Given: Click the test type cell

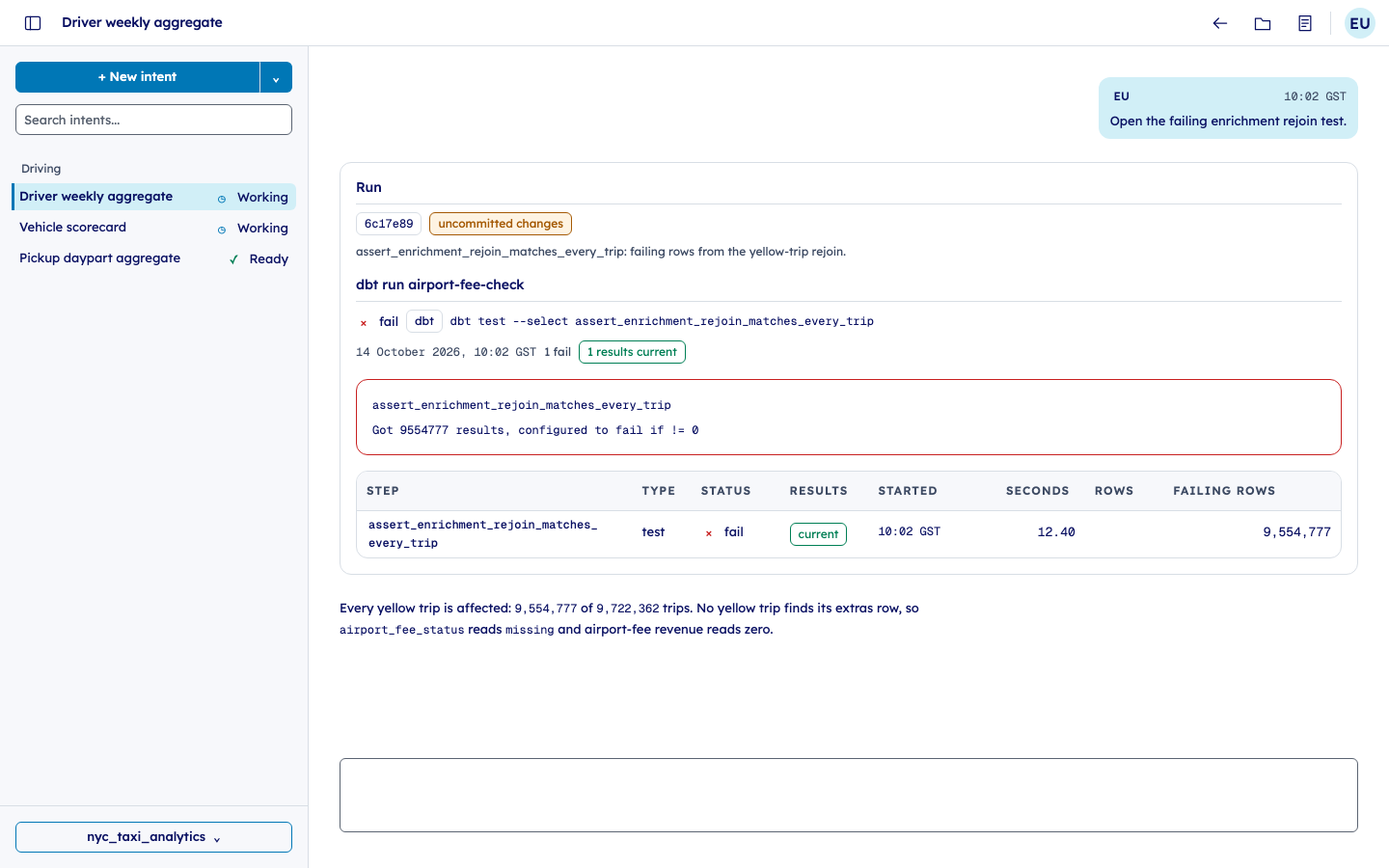Looking at the screenshot, I should pyautogui.click(x=653, y=532).
